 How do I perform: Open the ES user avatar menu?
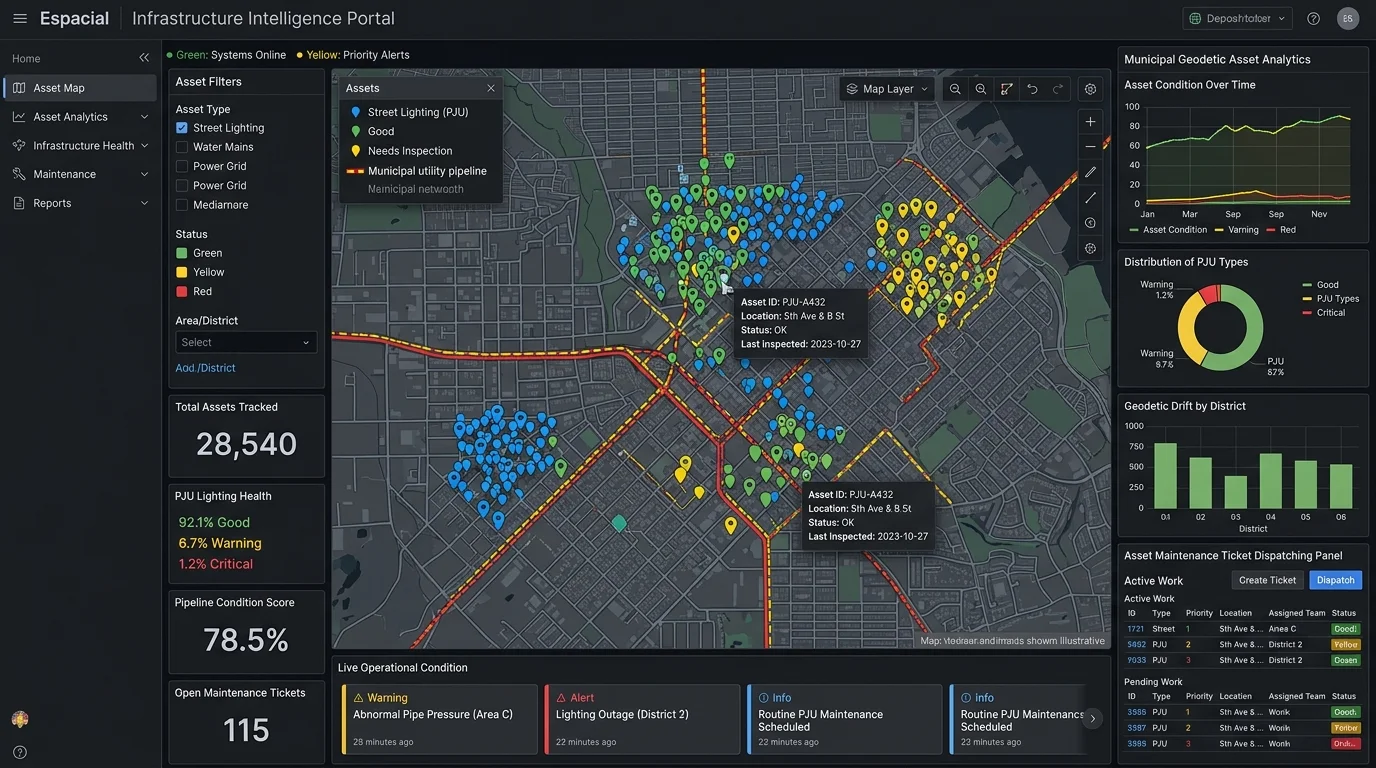[1348, 18]
